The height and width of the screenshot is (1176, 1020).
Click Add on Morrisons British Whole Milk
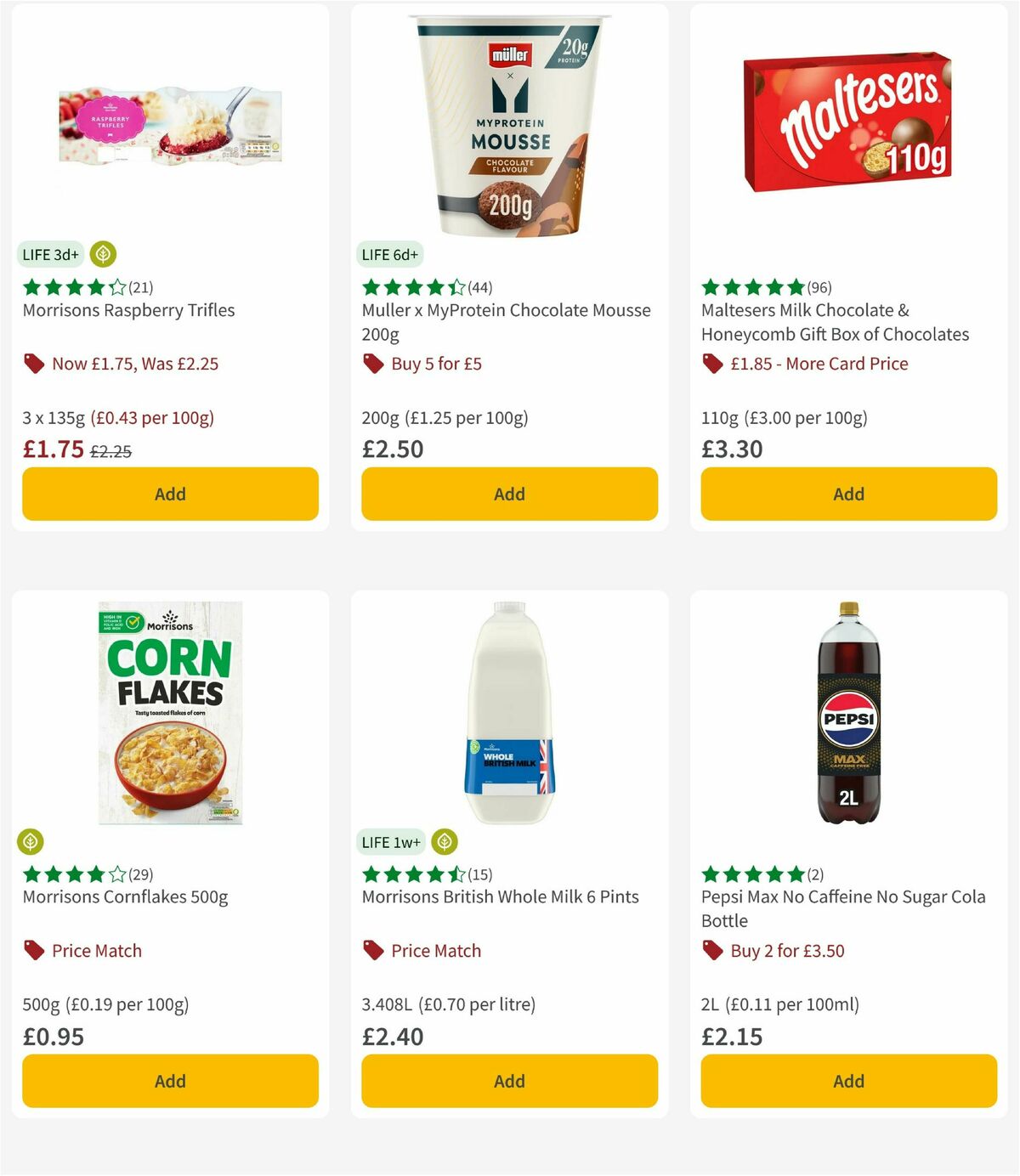(x=508, y=1081)
